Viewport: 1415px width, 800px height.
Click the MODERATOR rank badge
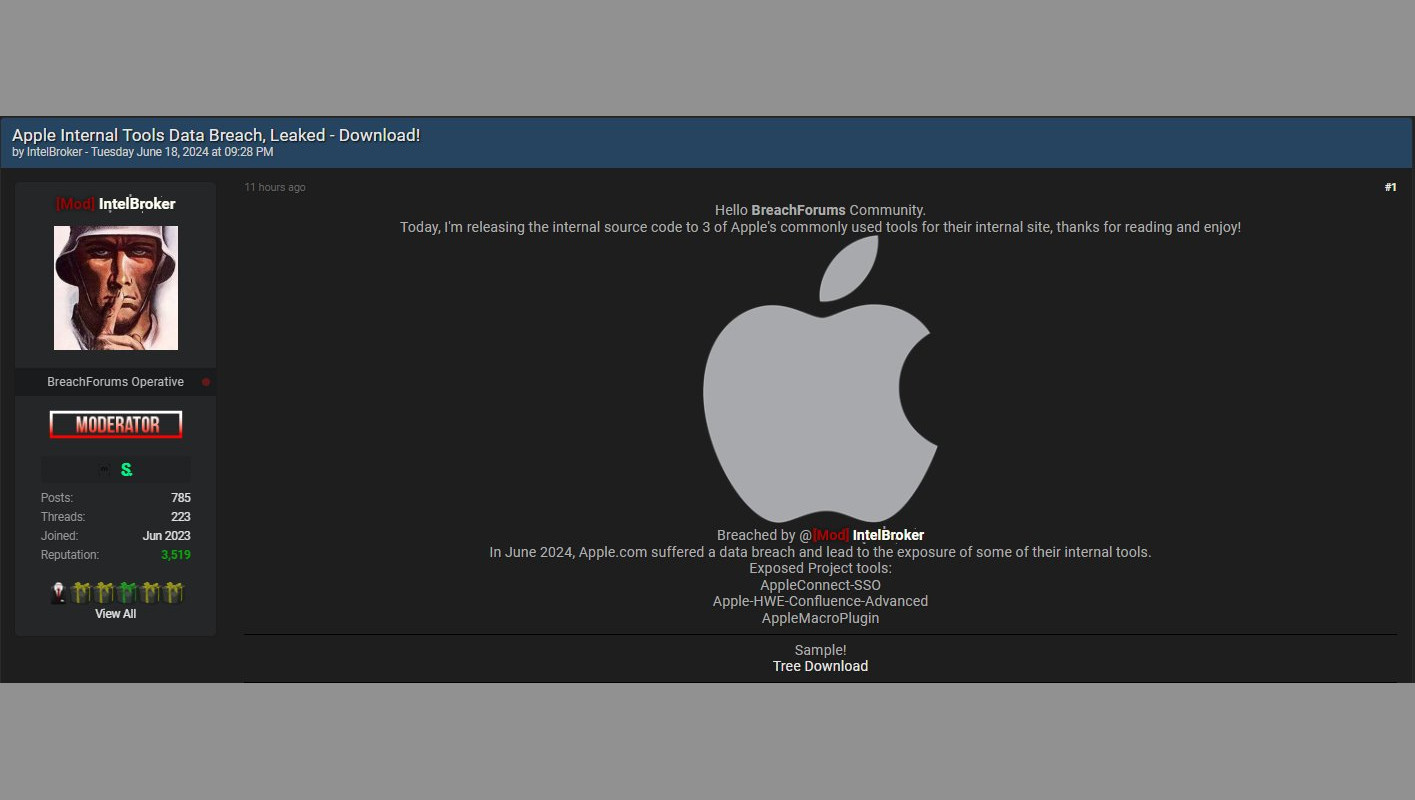point(116,425)
